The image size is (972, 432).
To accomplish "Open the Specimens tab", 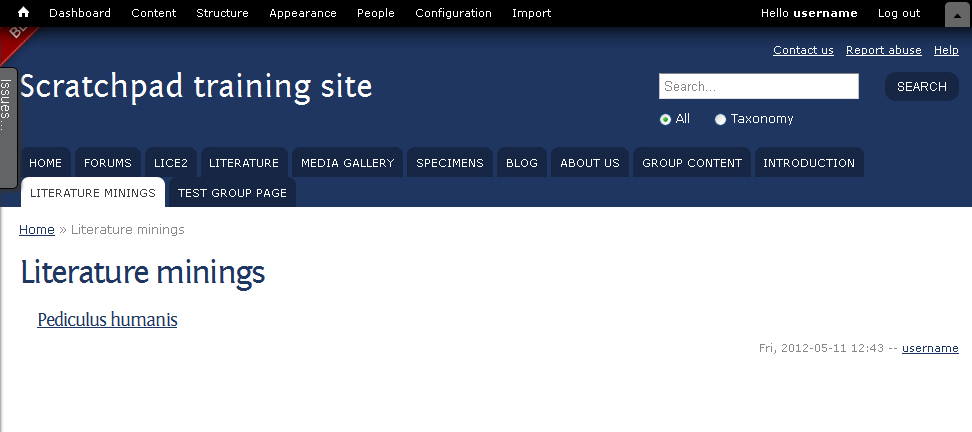I will (449, 162).
